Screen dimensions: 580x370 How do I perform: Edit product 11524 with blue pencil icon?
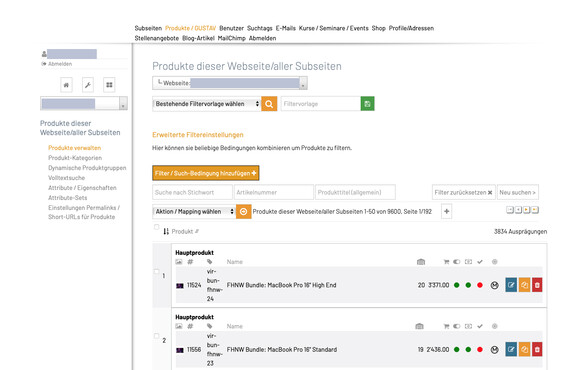[511, 285]
